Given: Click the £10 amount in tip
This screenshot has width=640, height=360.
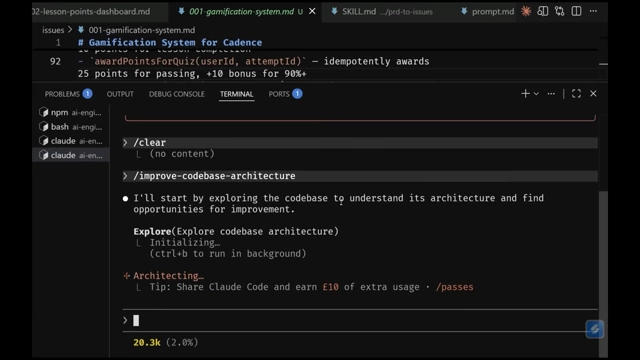Looking at the screenshot, I should [x=330, y=287].
